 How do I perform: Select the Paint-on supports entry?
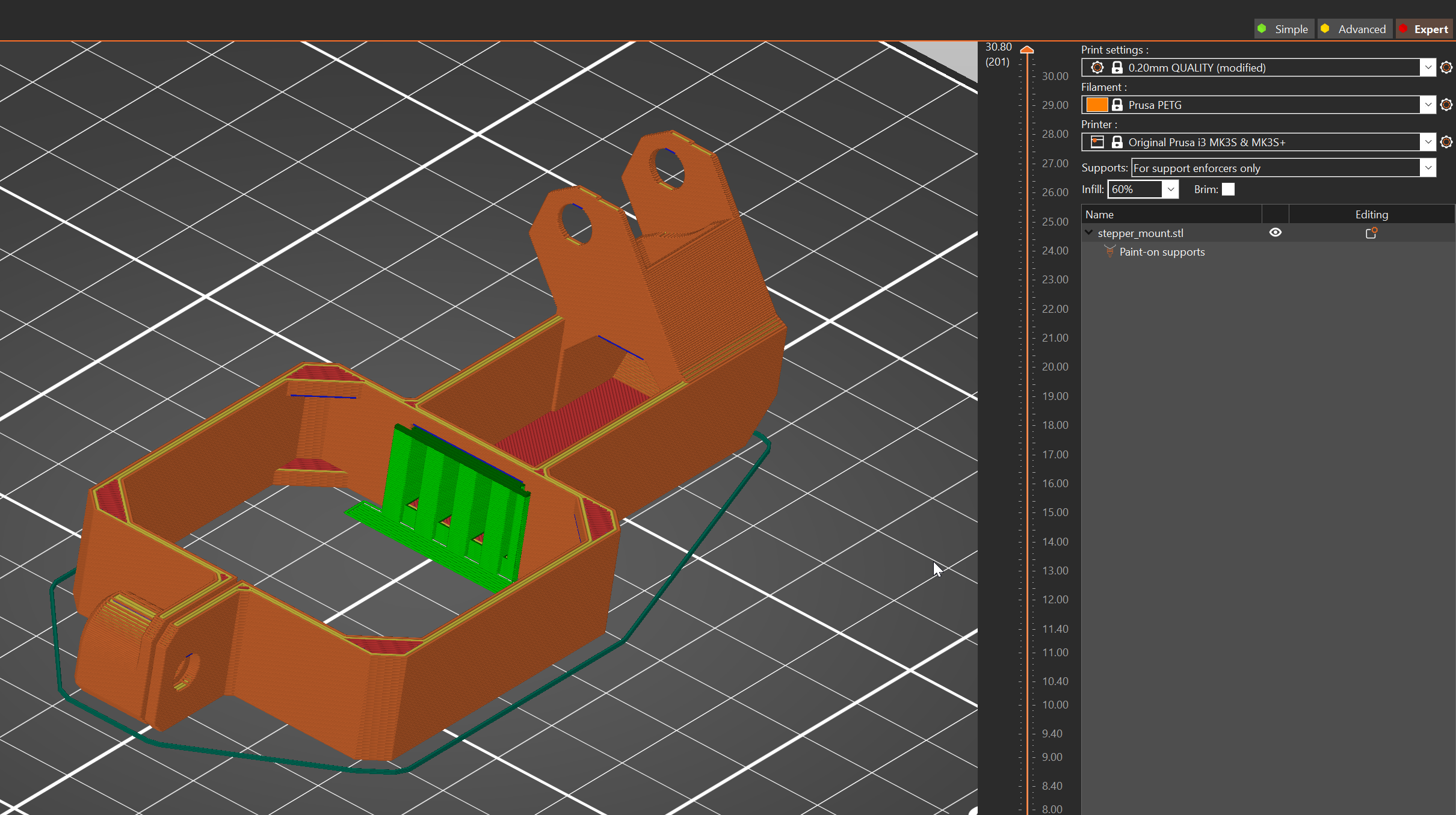pyautogui.click(x=1162, y=251)
